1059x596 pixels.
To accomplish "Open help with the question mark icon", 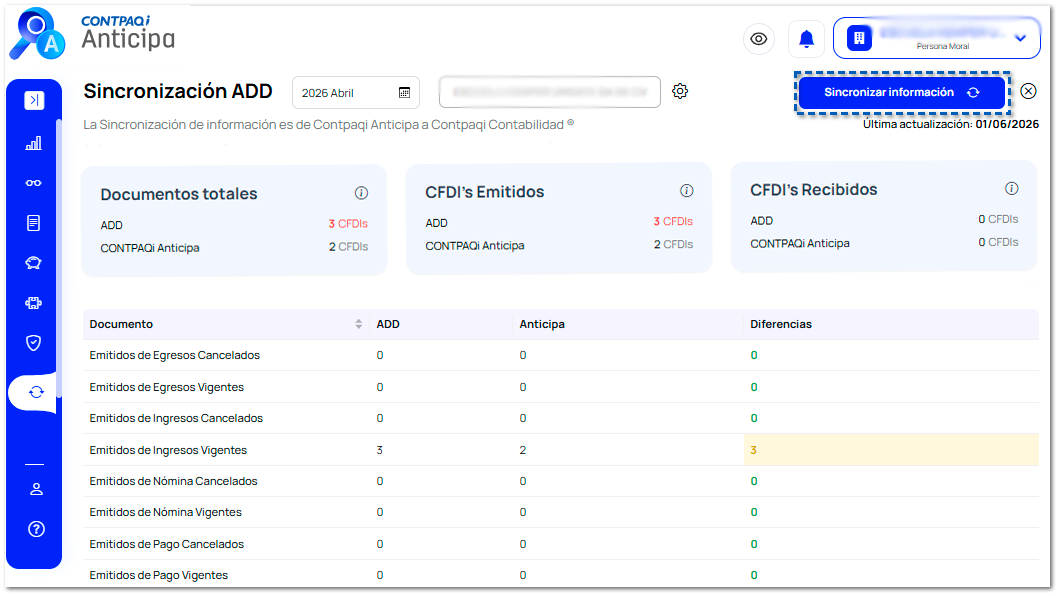I will tap(36, 529).
